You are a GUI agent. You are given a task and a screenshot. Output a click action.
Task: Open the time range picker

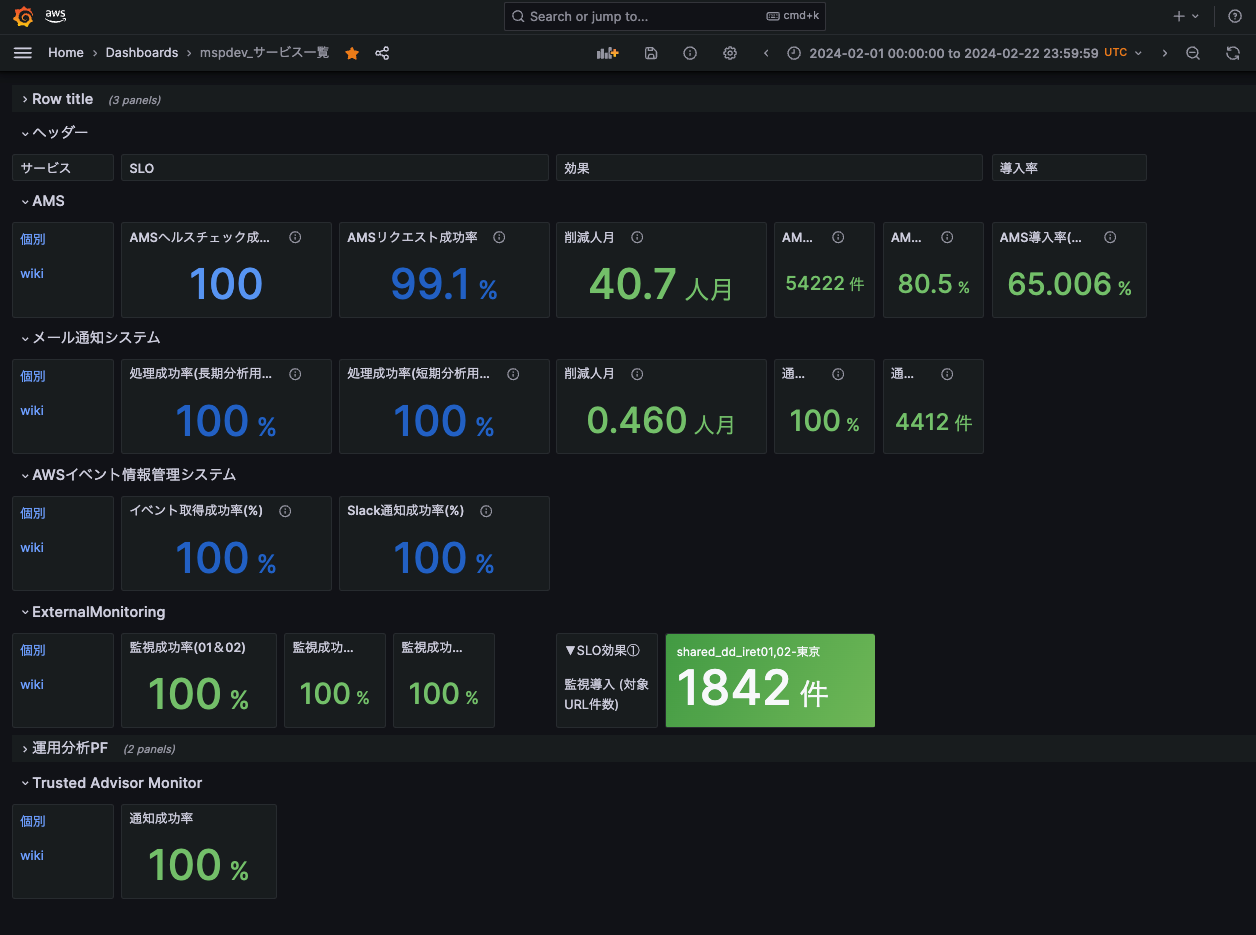953,53
